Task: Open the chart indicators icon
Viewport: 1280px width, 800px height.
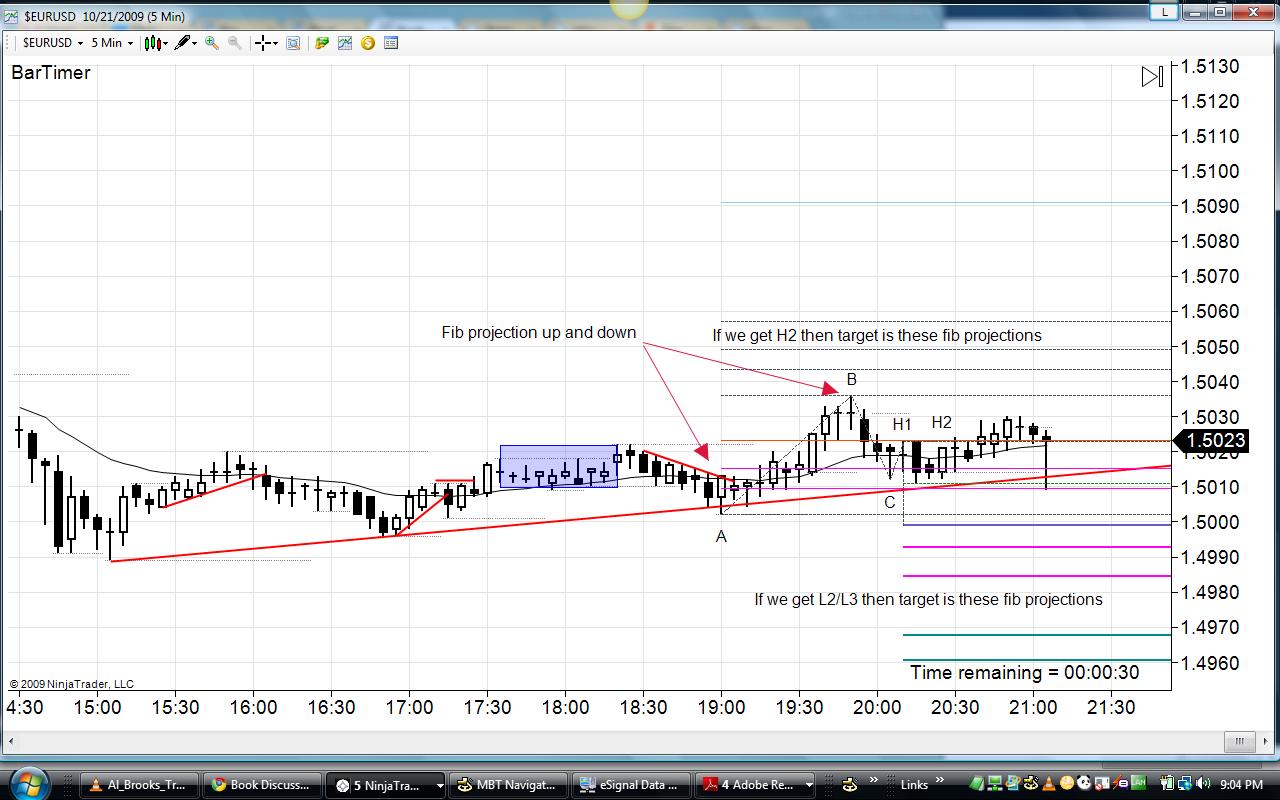Action: click(345, 43)
